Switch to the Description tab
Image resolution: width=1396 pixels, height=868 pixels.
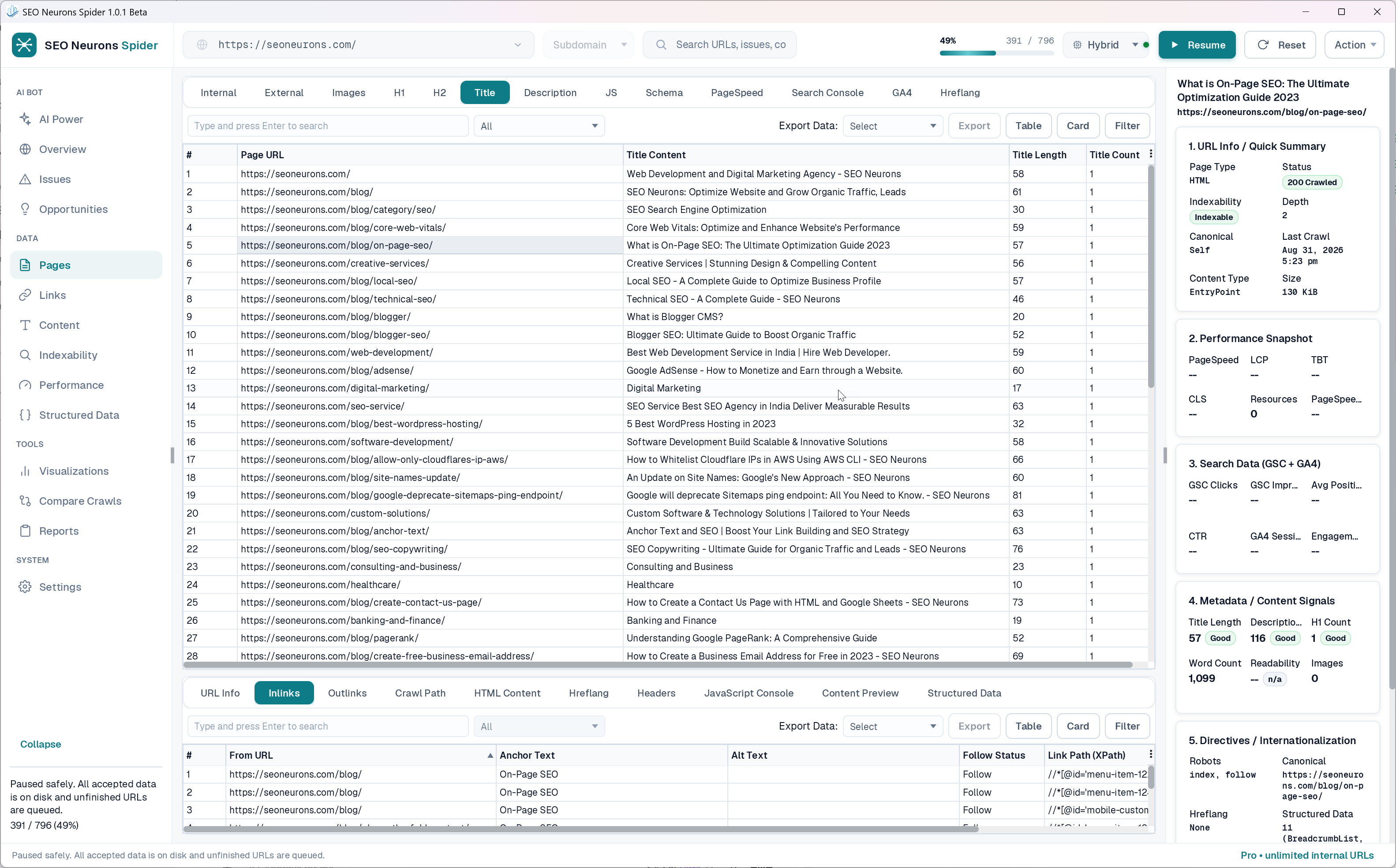[x=550, y=93]
